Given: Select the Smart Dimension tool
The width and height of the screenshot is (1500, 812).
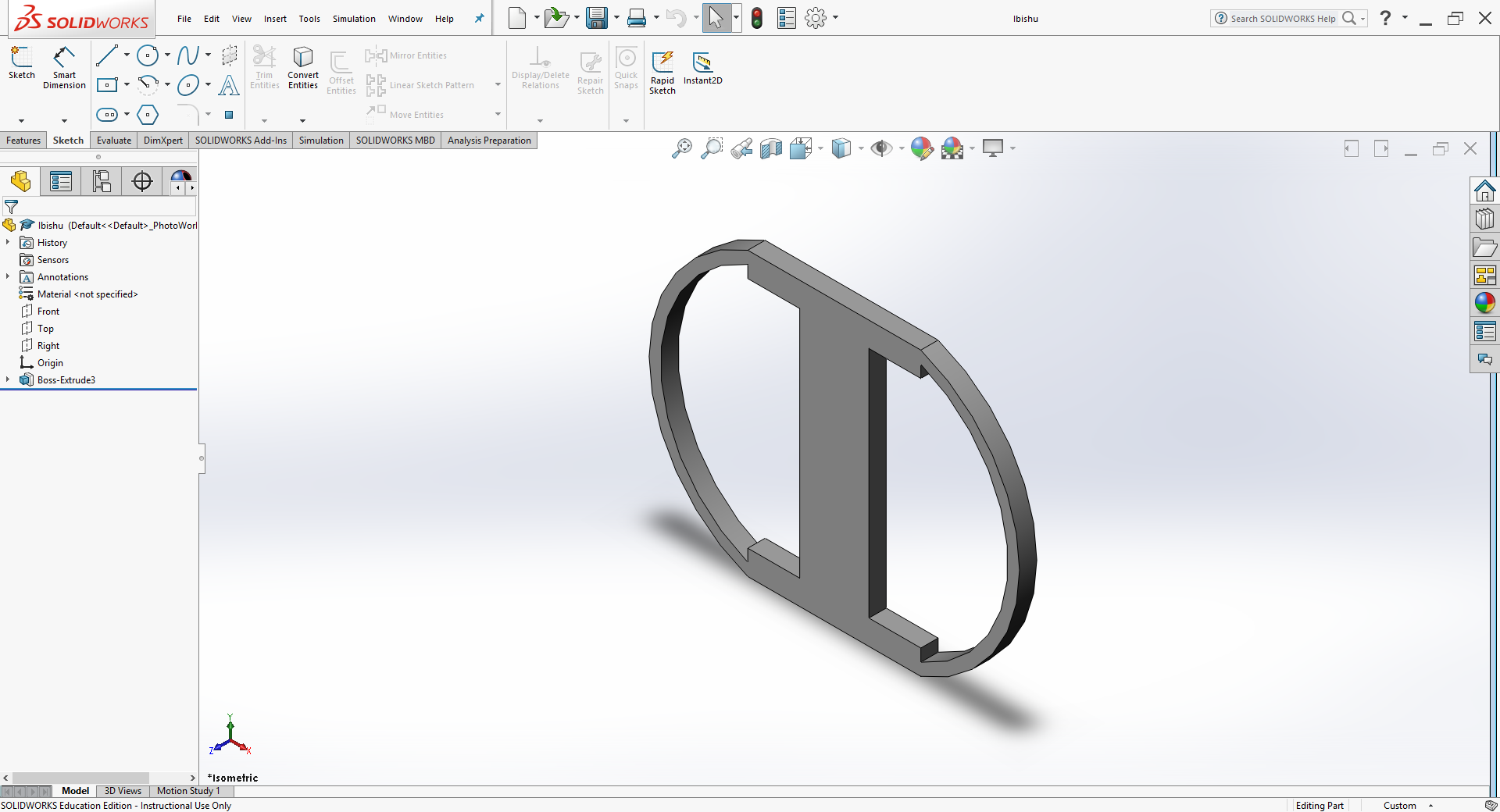Looking at the screenshot, I should (64, 67).
